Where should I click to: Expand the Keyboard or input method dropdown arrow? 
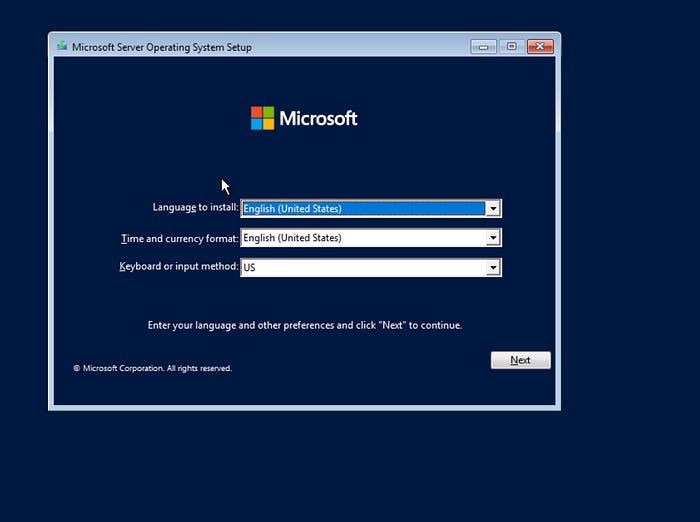click(x=492, y=267)
